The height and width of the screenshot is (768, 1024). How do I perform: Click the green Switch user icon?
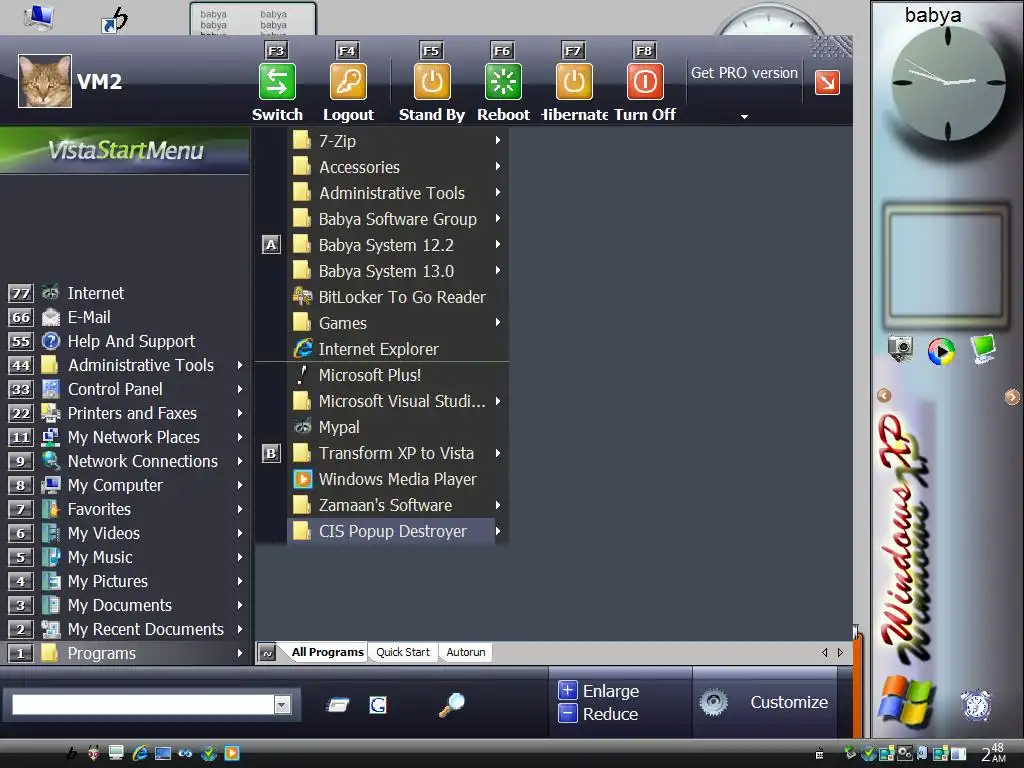coord(277,82)
